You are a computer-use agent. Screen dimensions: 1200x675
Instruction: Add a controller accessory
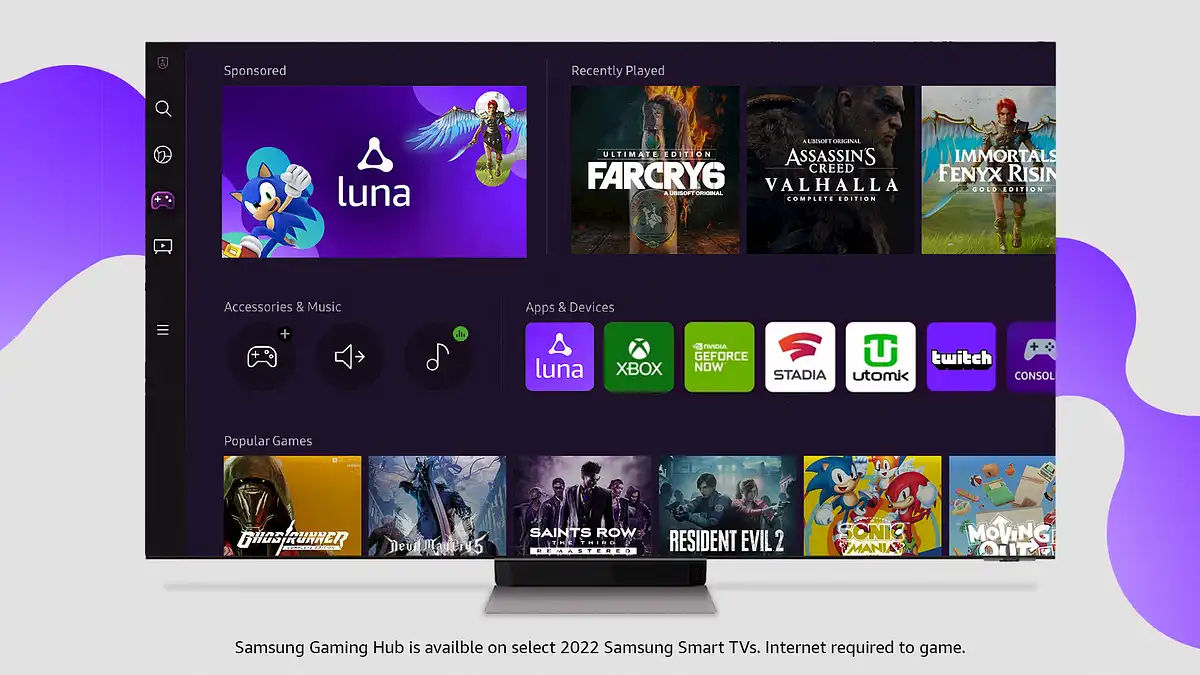pyautogui.click(x=262, y=357)
